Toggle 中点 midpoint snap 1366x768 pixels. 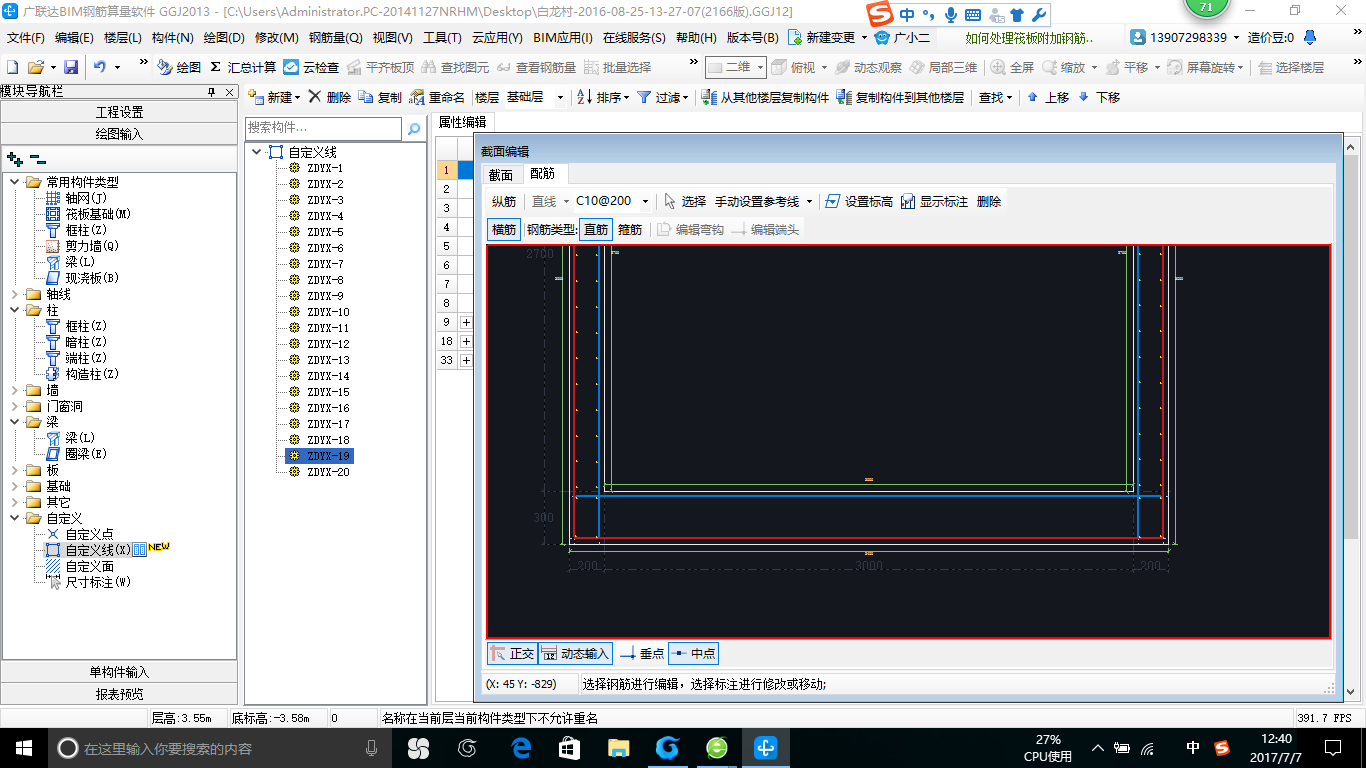pyautogui.click(x=693, y=653)
